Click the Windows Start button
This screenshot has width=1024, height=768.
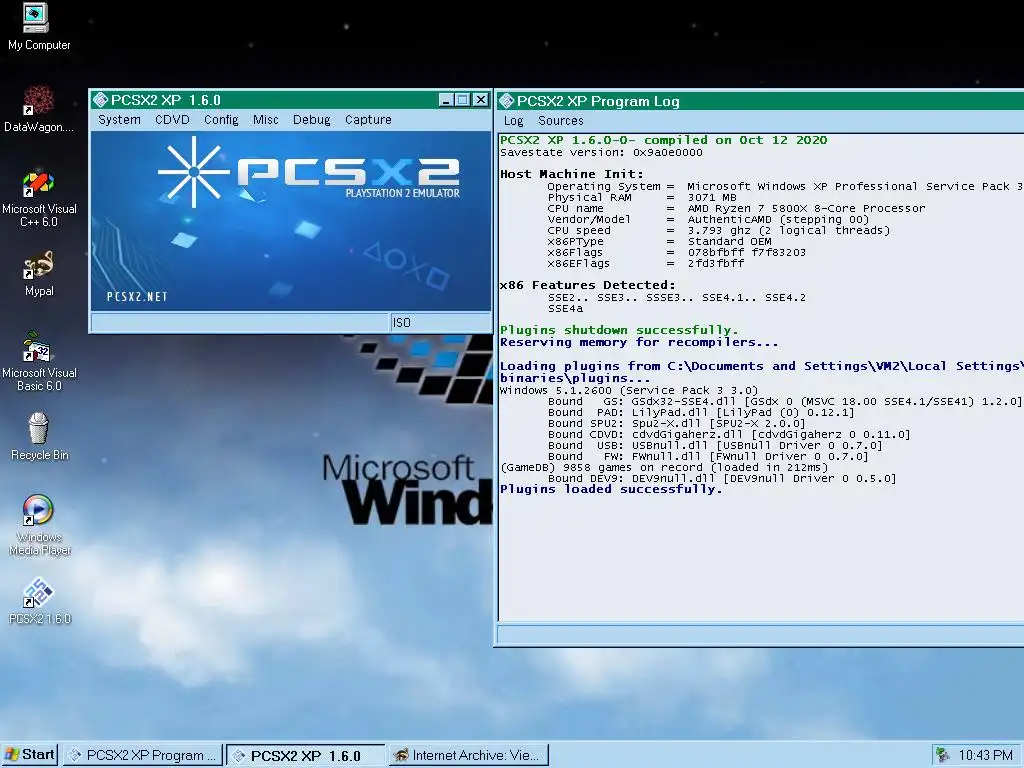(x=29, y=755)
